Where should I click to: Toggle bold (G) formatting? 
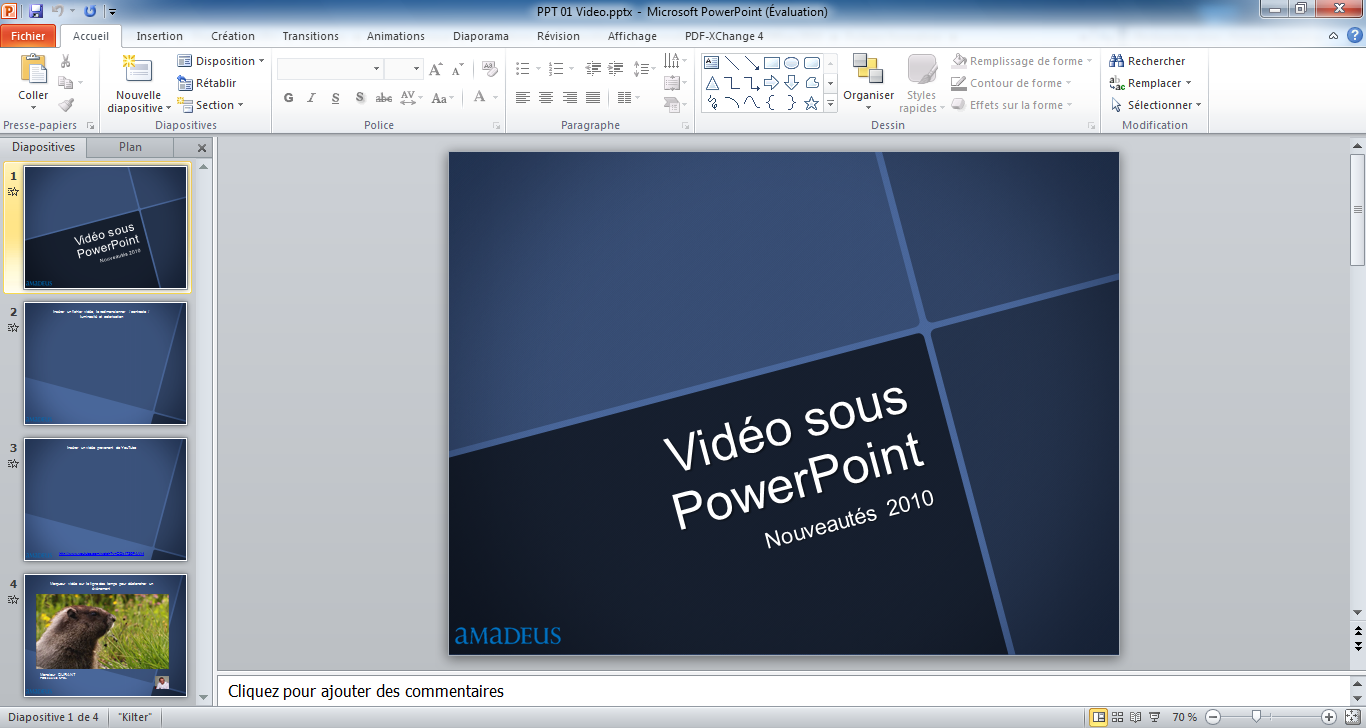pos(289,98)
